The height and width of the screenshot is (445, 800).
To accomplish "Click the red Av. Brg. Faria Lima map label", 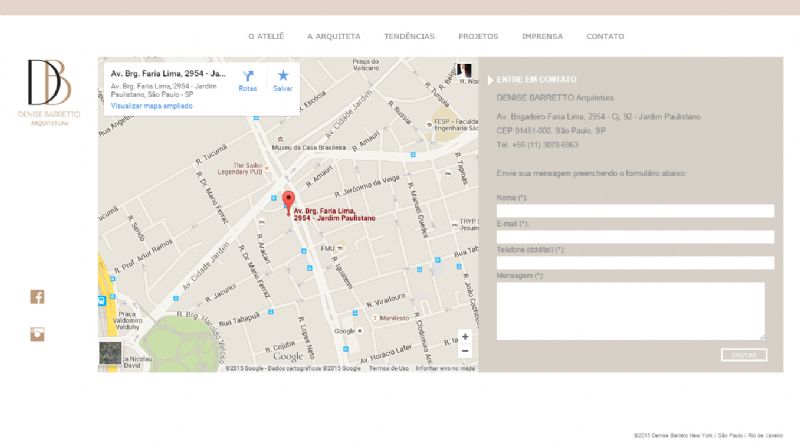I will (x=334, y=214).
